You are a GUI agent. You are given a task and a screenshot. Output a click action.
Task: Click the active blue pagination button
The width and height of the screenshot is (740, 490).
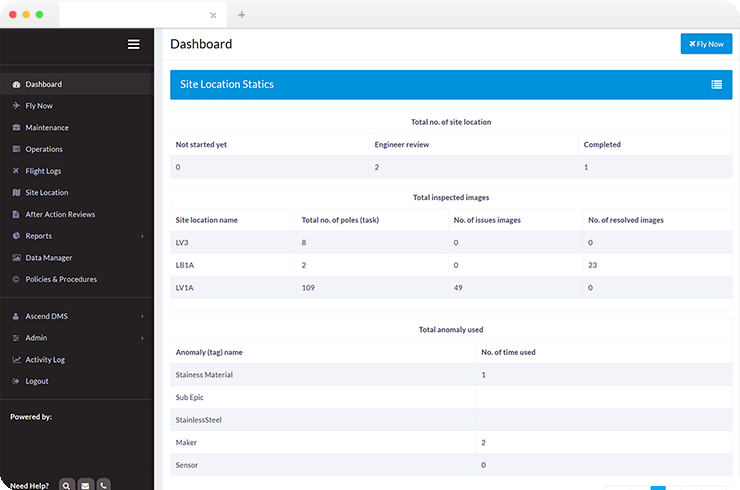coord(658,488)
